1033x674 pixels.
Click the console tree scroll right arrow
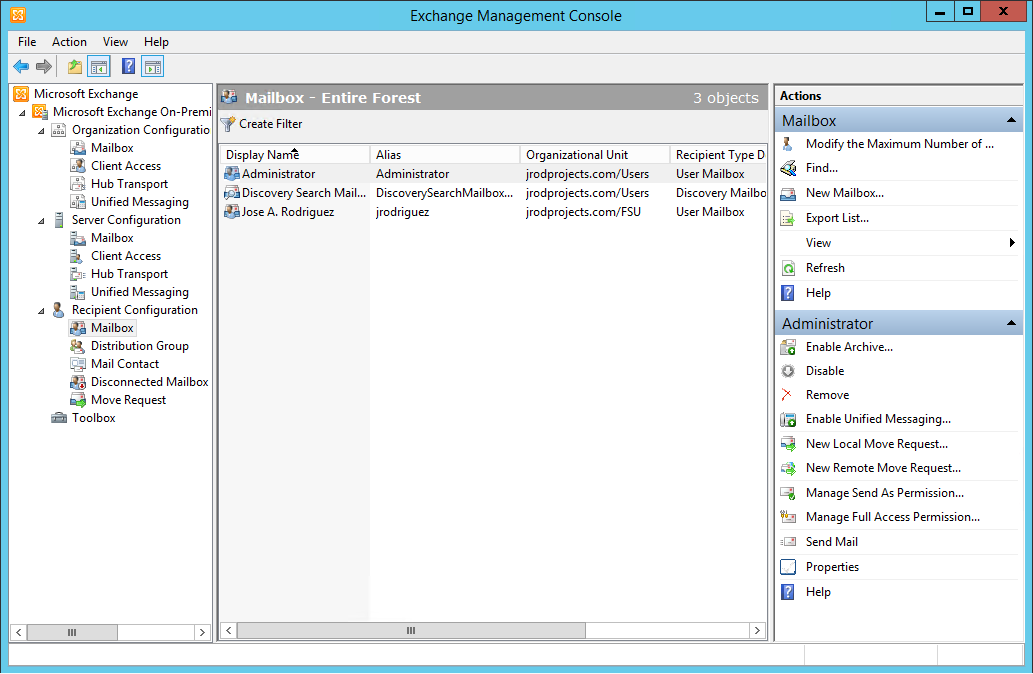pyautogui.click(x=202, y=632)
